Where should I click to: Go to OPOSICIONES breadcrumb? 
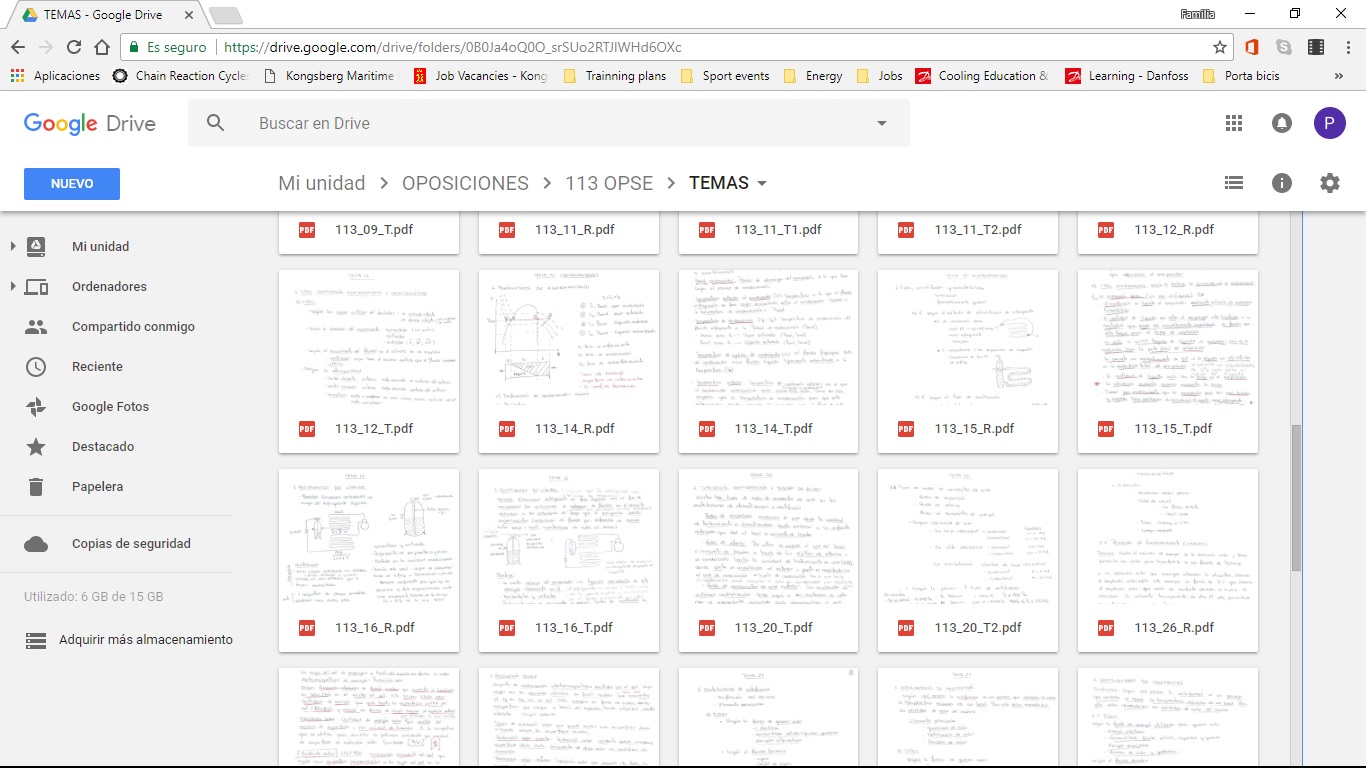click(465, 183)
